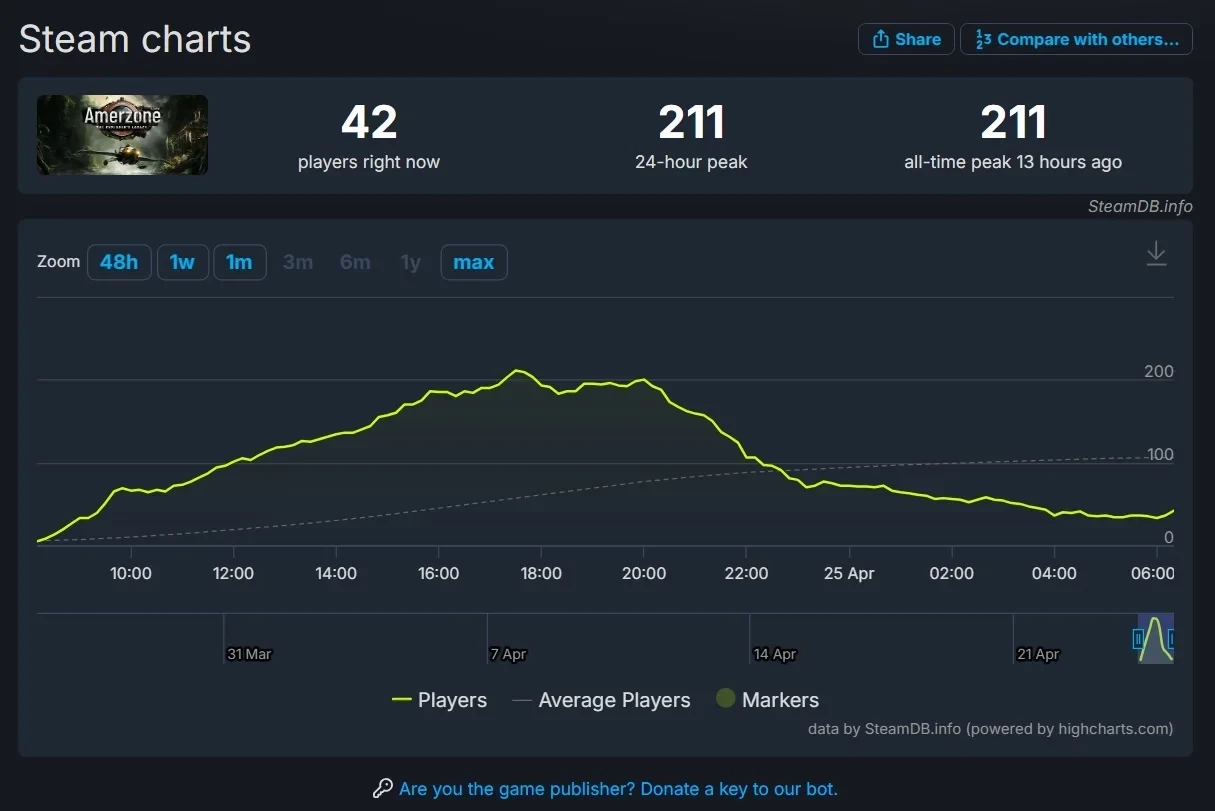1215x811 pixels.
Task: Open the publisher key donation link
Action: [x=617, y=789]
